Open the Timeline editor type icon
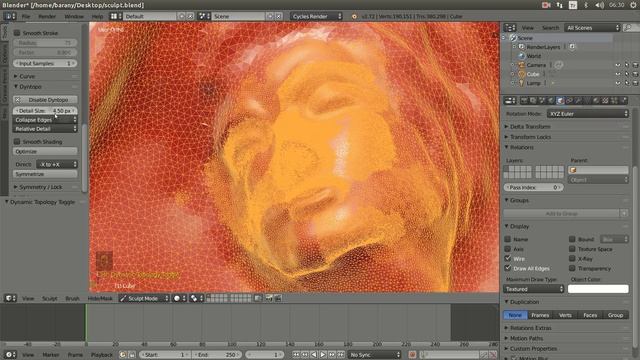640x360 pixels. click(10, 355)
